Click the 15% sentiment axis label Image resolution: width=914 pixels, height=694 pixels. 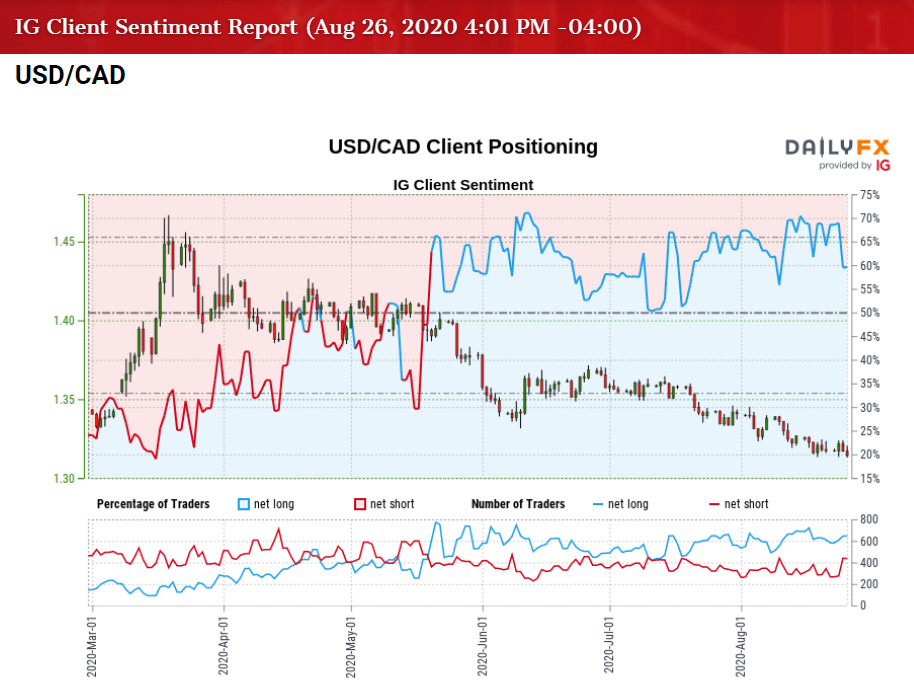point(870,478)
